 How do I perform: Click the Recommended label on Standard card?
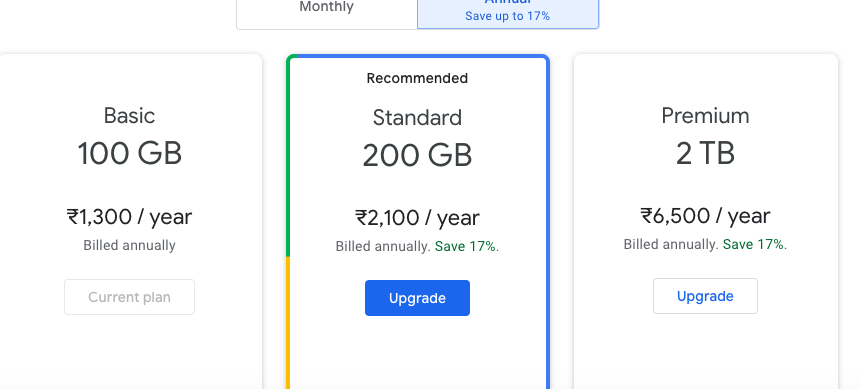[417, 79]
